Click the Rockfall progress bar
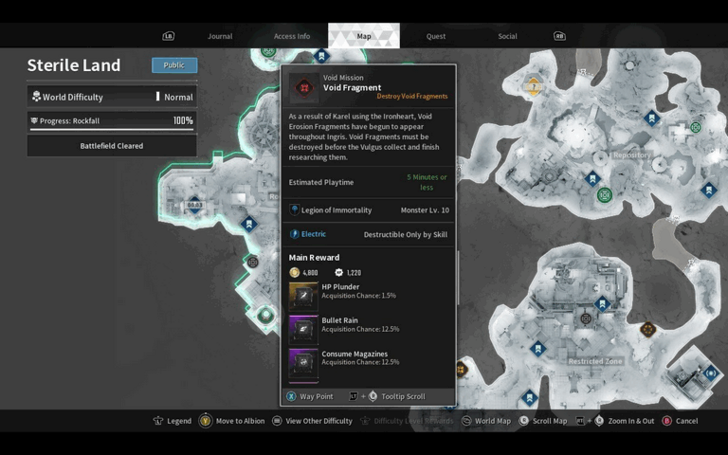 pyautogui.click(x=112, y=121)
